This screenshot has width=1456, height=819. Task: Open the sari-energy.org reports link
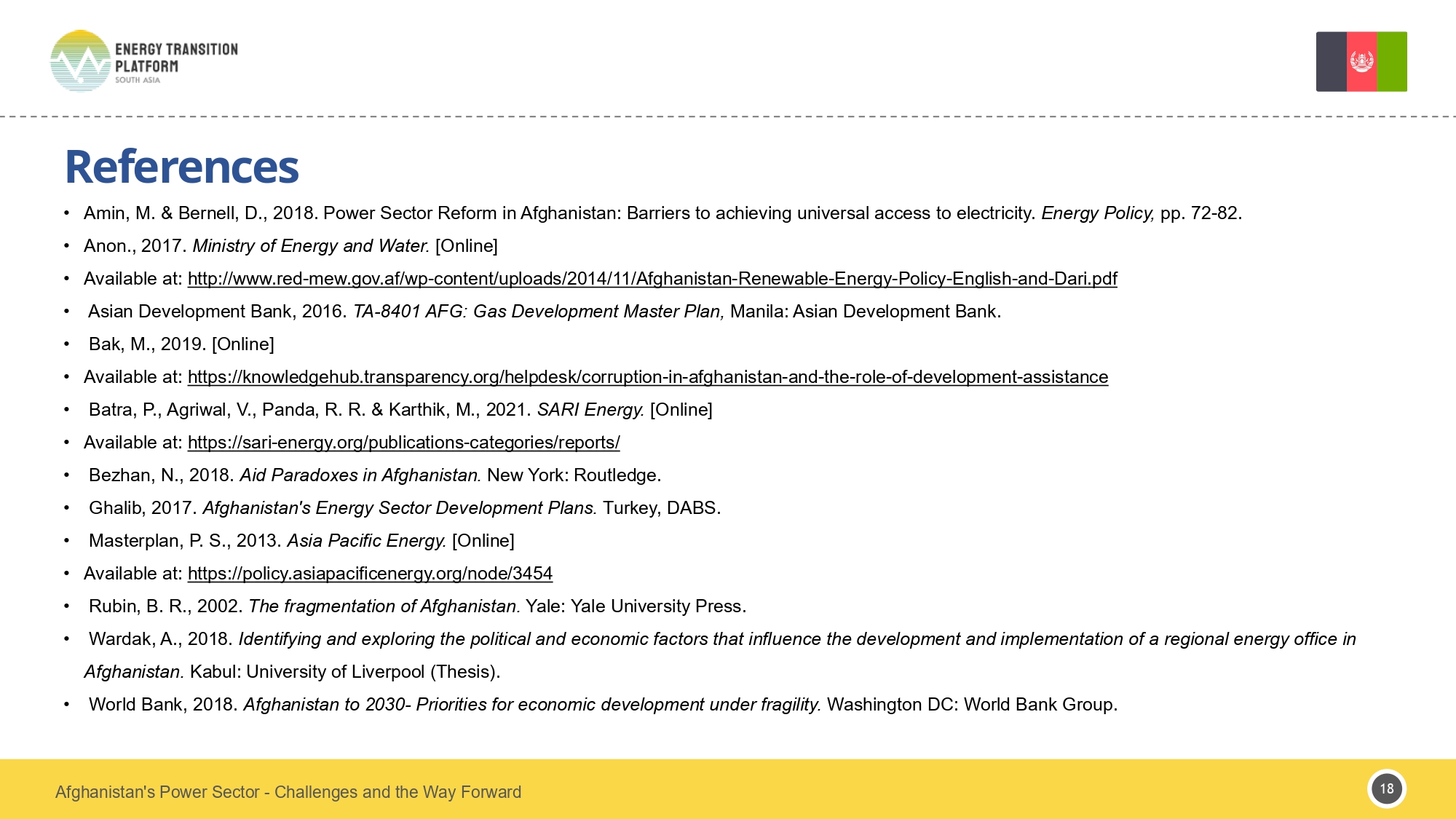404,443
